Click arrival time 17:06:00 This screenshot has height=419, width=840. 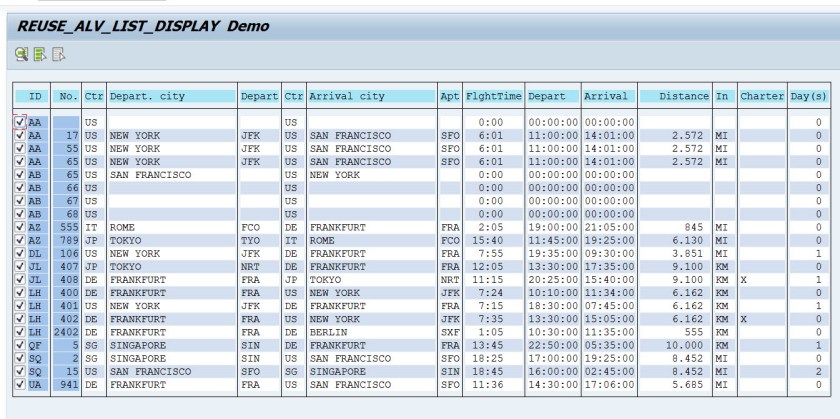(609, 385)
